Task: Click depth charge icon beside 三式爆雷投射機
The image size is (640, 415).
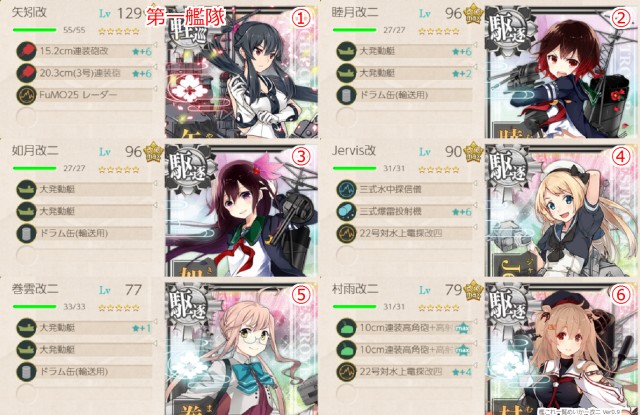Action: coord(347,211)
